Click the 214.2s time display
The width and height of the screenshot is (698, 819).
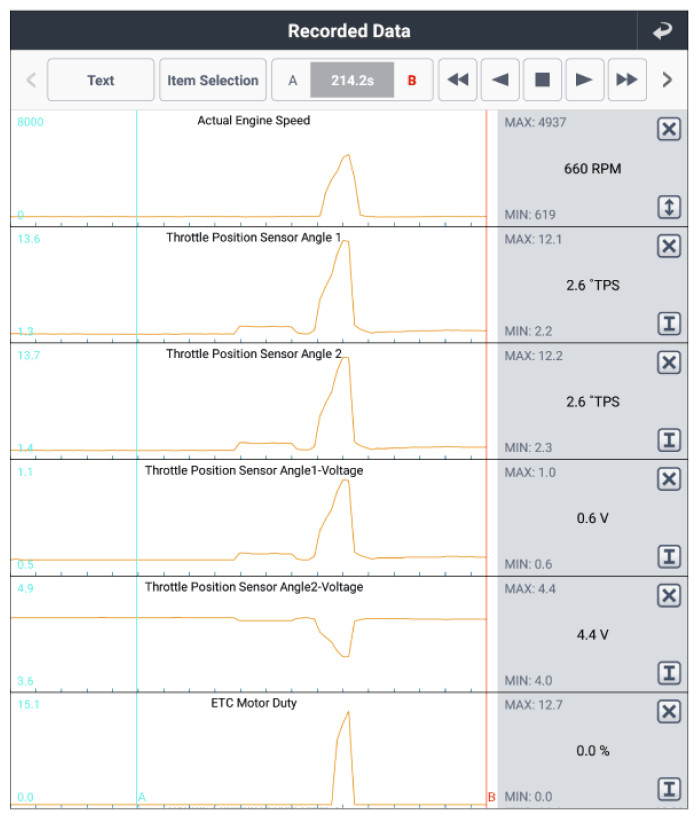click(352, 80)
